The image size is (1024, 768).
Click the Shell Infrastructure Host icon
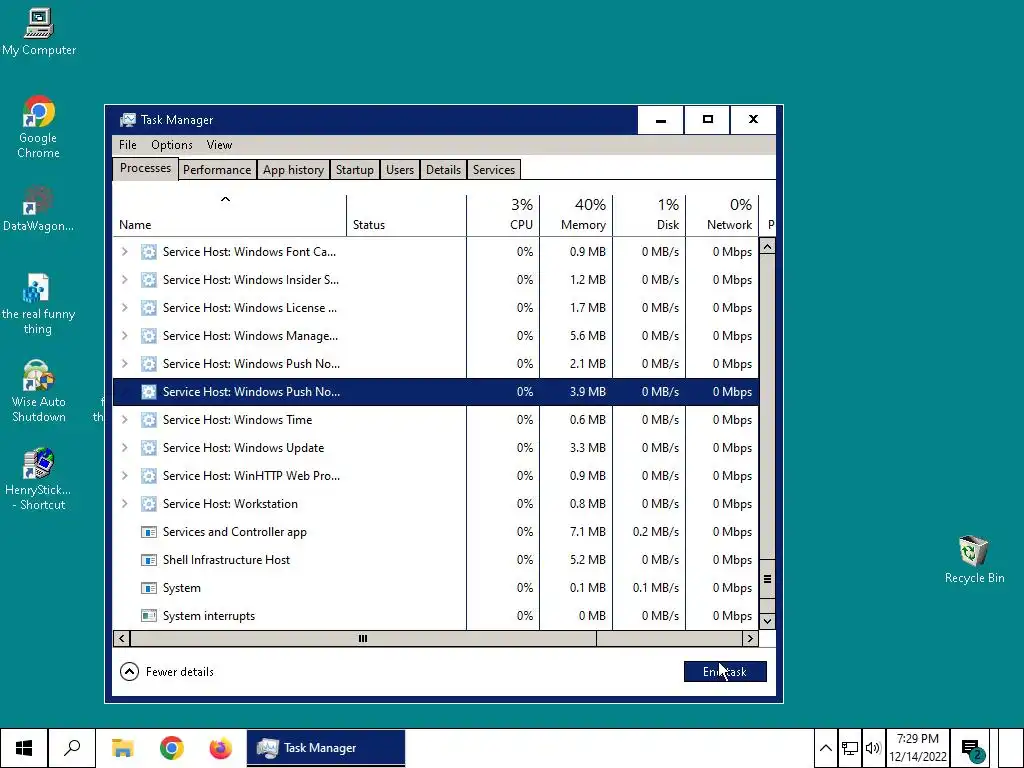pos(149,560)
